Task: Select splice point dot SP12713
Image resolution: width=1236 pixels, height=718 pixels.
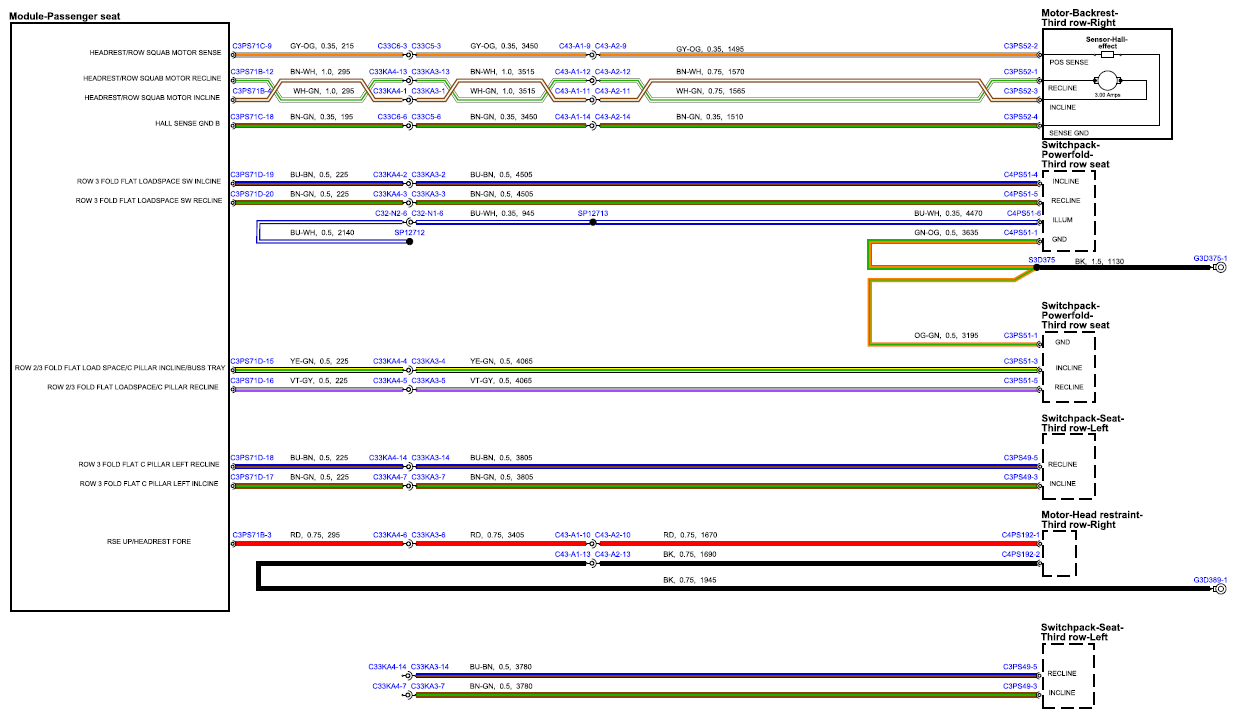Action: pos(593,222)
